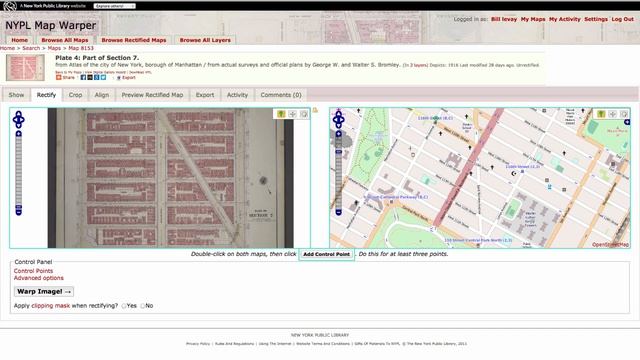Pan the old map upward
The width and height of the screenshot is (640, 360).
pyautogui.click(x=18, y=114)
